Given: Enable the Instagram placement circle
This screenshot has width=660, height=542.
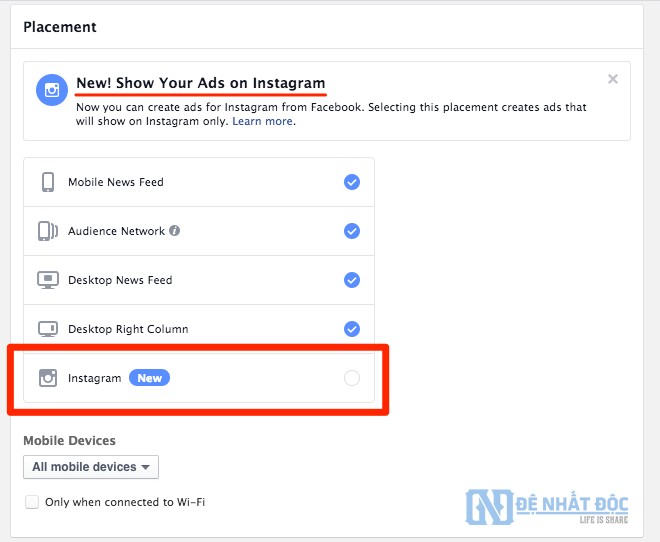Looking at the screenshot, I should point(351,378).
